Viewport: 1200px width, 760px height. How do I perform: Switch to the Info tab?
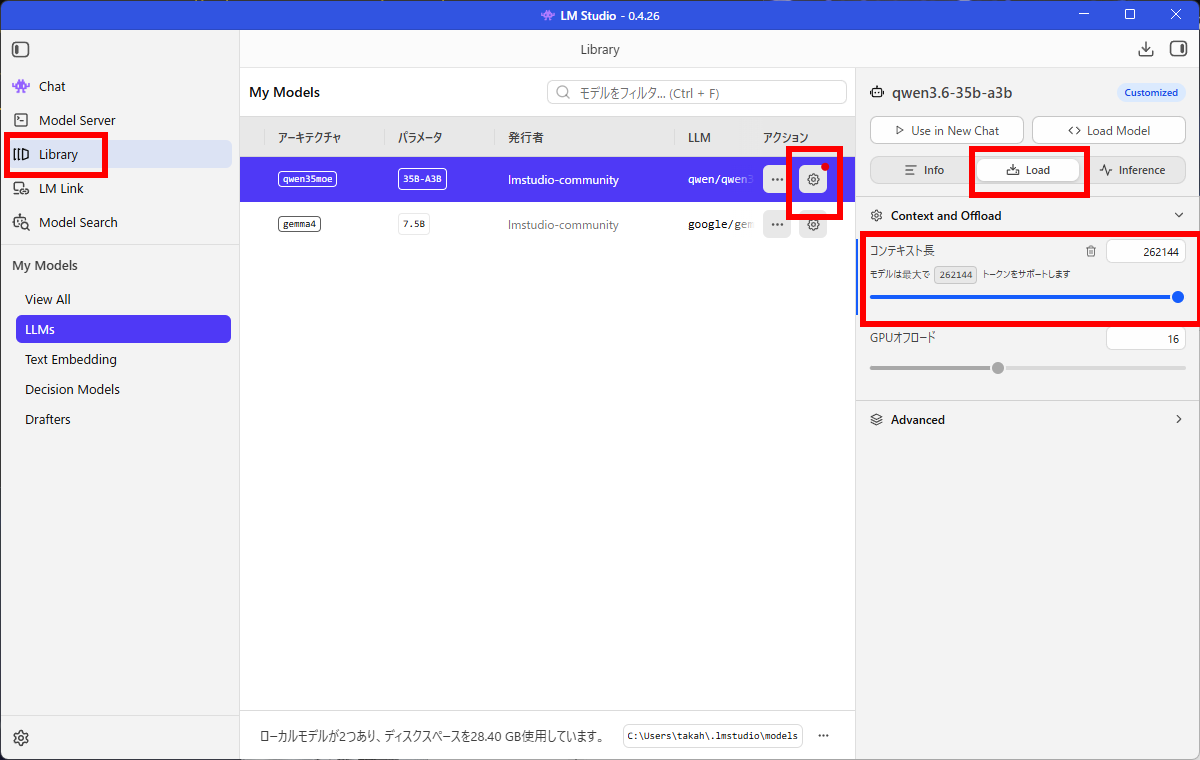tap(923, 170)
